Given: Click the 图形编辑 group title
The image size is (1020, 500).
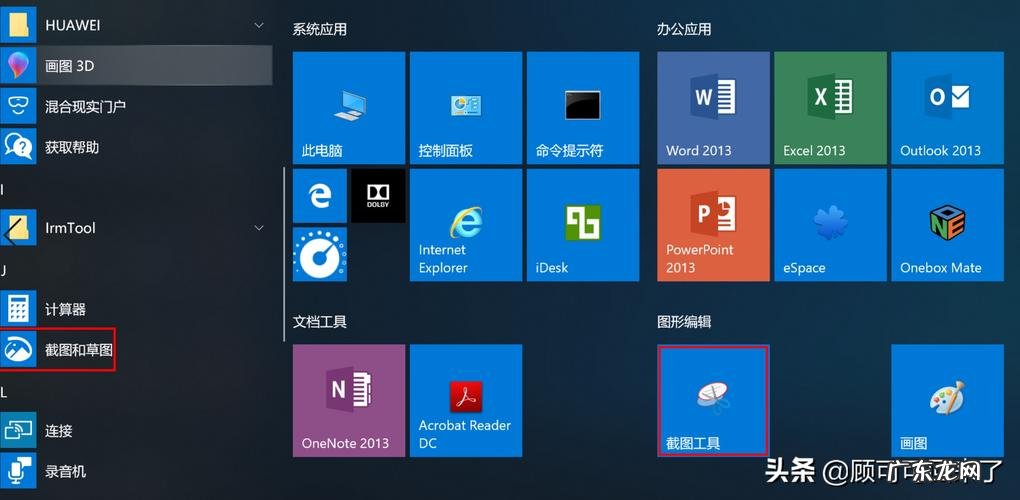Looking at the screenshot, I should point(684,321).
